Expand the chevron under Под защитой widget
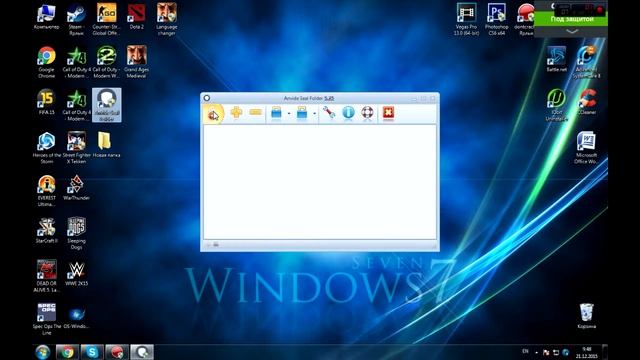 572,31
